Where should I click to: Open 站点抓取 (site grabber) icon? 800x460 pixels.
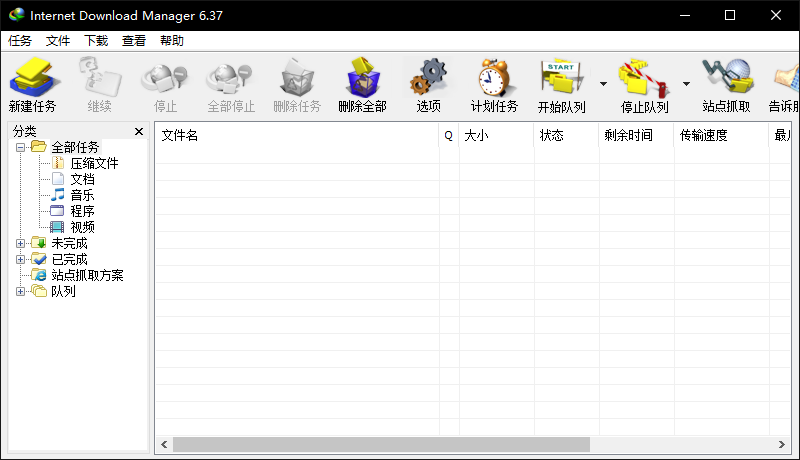point(727,76)
